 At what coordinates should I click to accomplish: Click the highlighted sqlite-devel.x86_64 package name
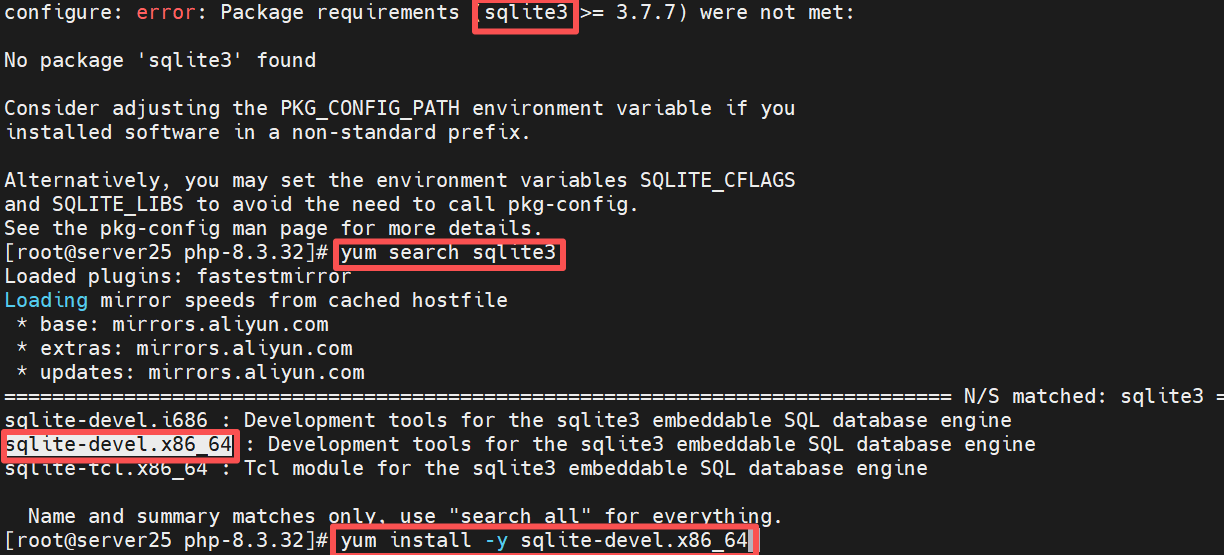pos(119,444)
